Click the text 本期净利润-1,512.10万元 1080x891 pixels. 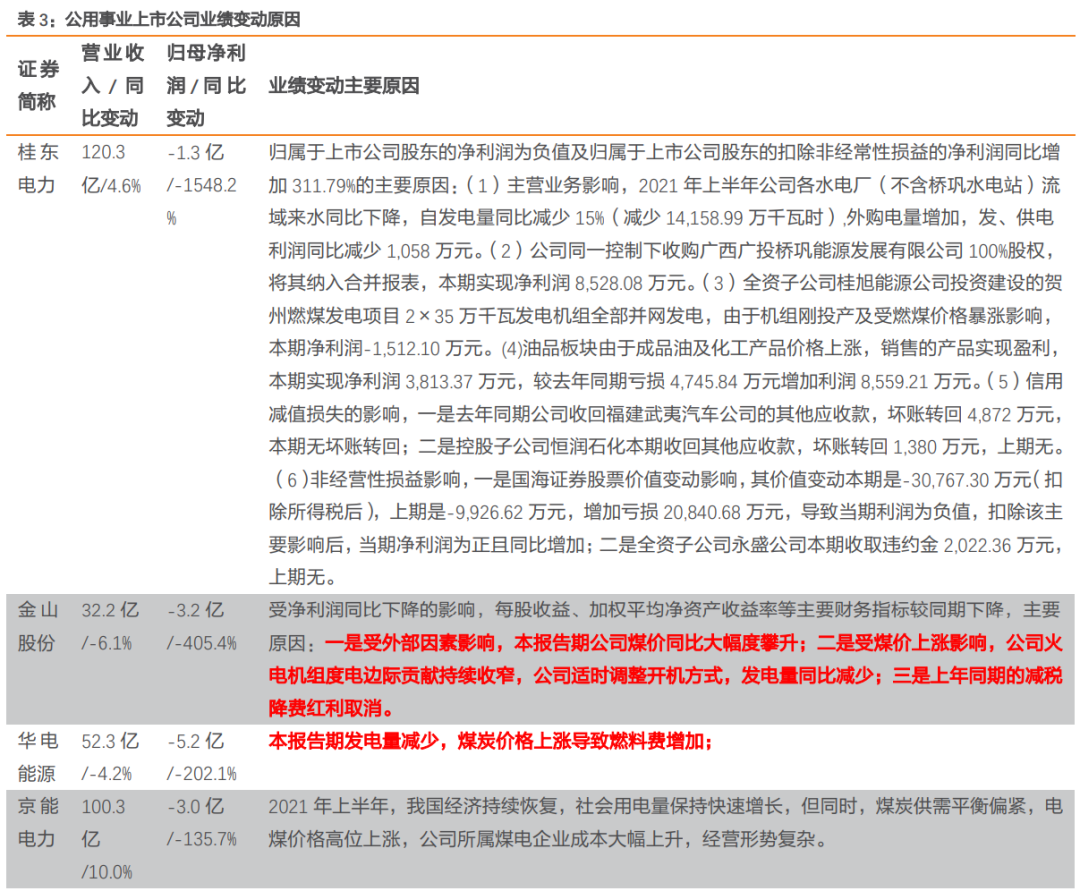375,348
